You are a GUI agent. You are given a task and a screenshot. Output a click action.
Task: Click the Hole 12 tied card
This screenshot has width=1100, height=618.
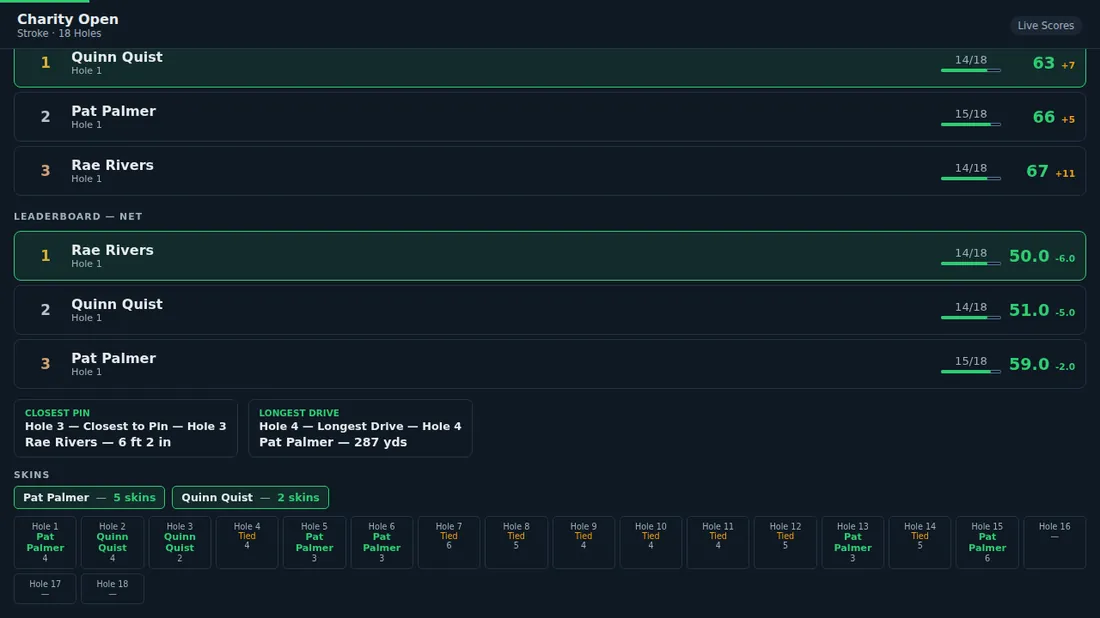pyautogui.click(x=786, y=542)
